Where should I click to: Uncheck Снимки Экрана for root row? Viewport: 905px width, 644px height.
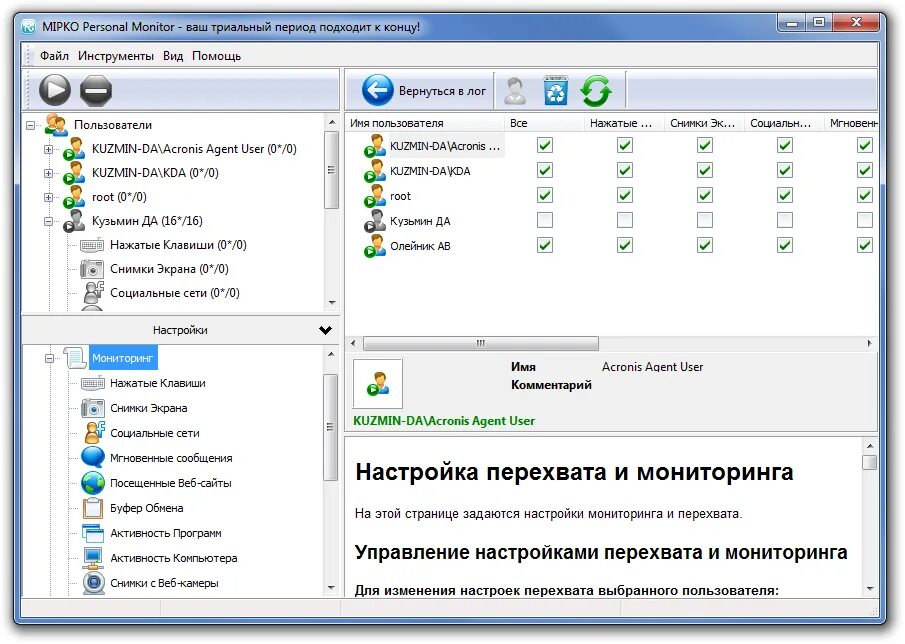pyautogui.click(x=705, y=195)
